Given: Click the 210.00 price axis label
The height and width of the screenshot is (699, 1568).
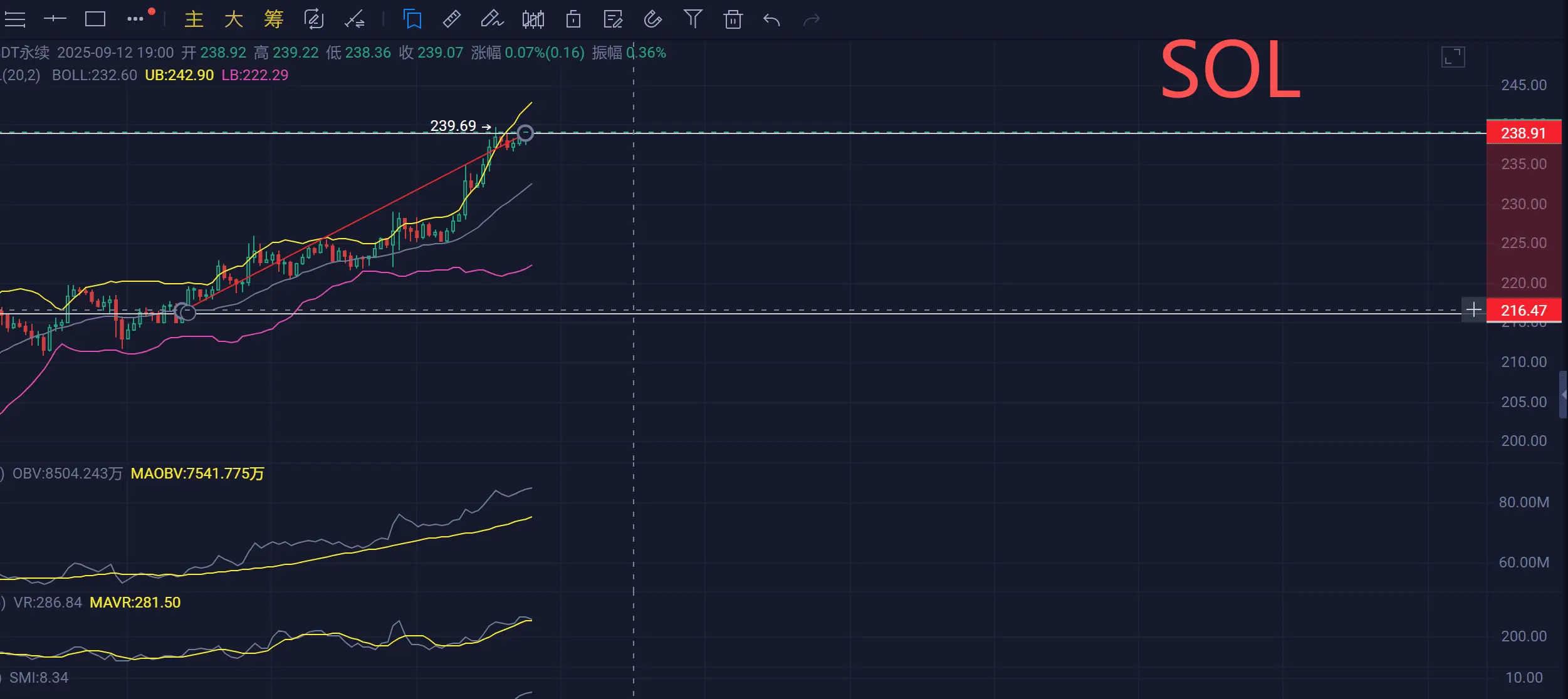Looking at the screenshot, I should 1524,362.
